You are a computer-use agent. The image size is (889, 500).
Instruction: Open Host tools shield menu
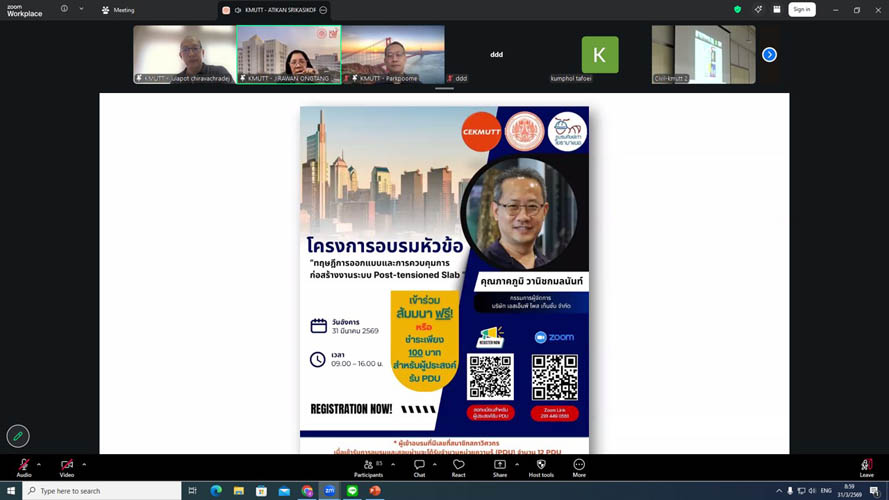(x=541, y=468)
